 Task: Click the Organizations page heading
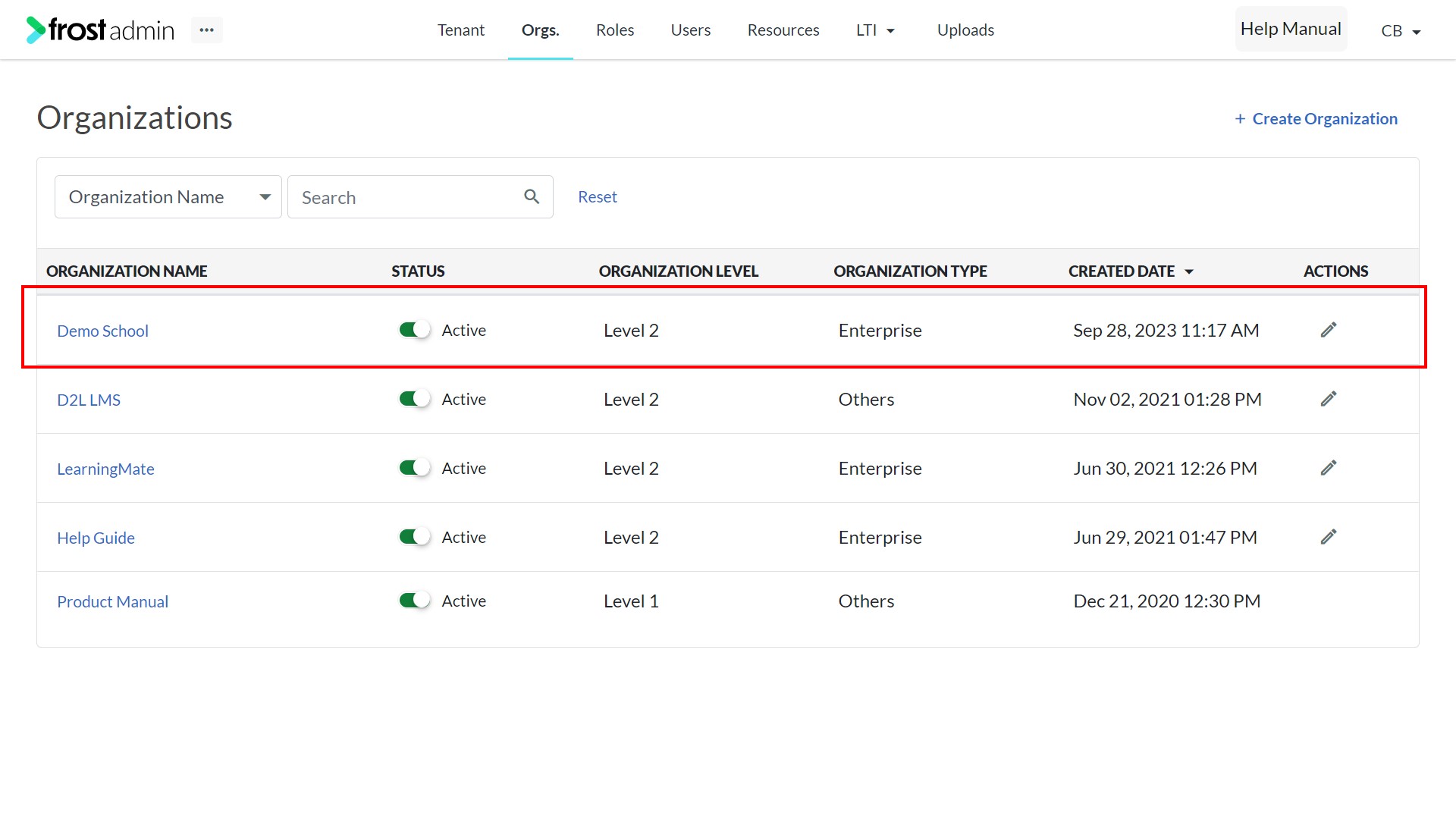(x=135, y=118)
